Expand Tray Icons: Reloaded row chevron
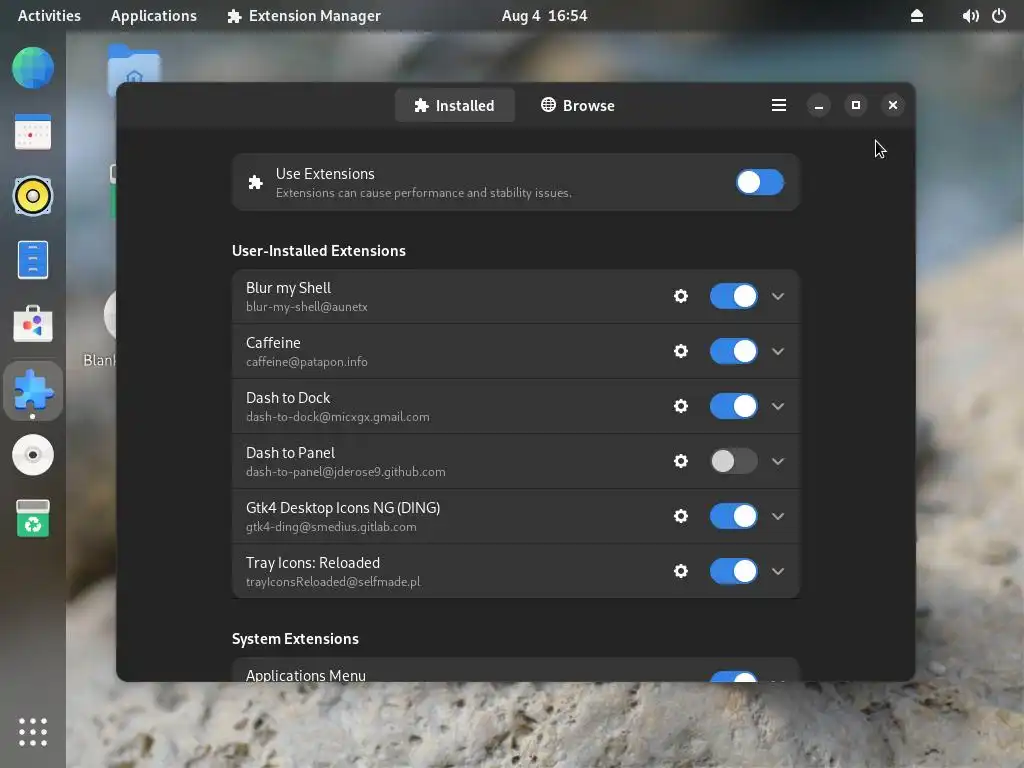The image size is (1024, 768). [x=778, y=571]
